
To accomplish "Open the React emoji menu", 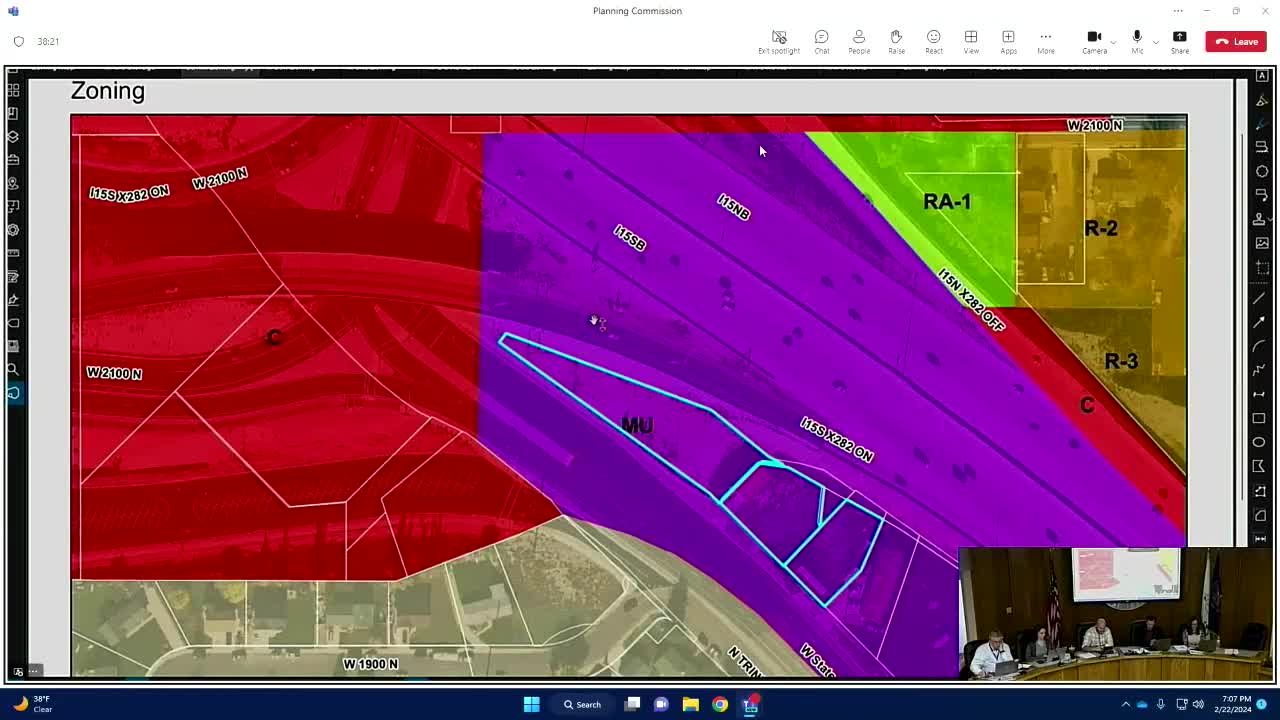I will point(933,41).
